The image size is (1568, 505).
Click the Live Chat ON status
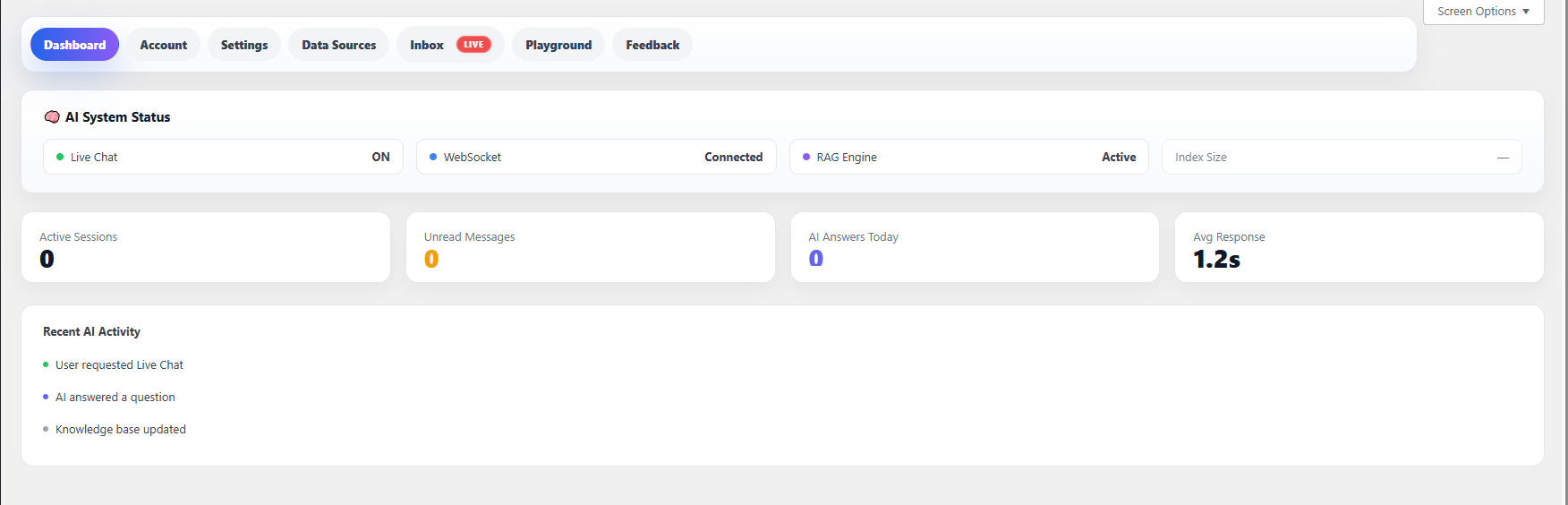click(380, 157)
